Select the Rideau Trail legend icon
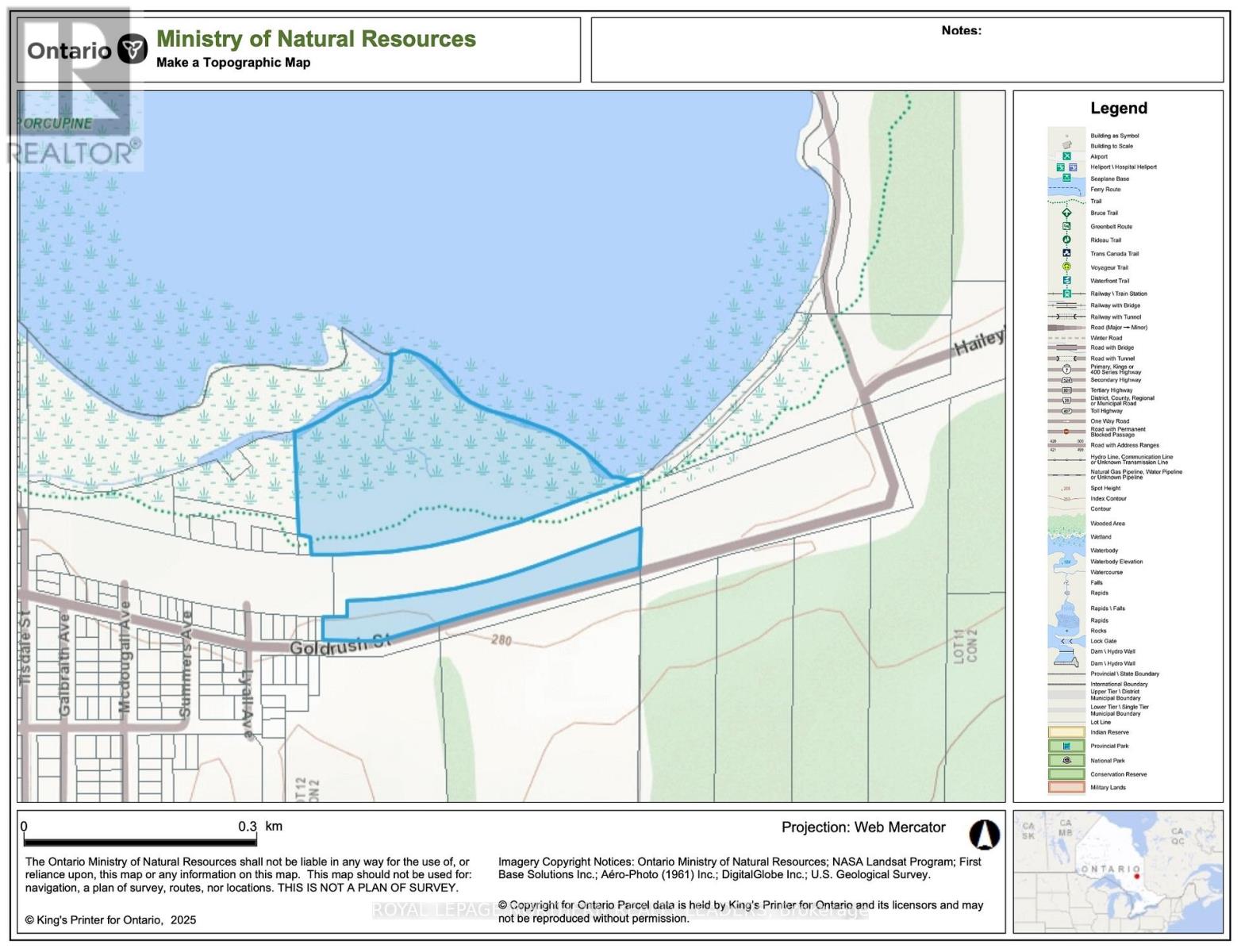Screen dimensions: 1241x952 tap(1066, 240)
